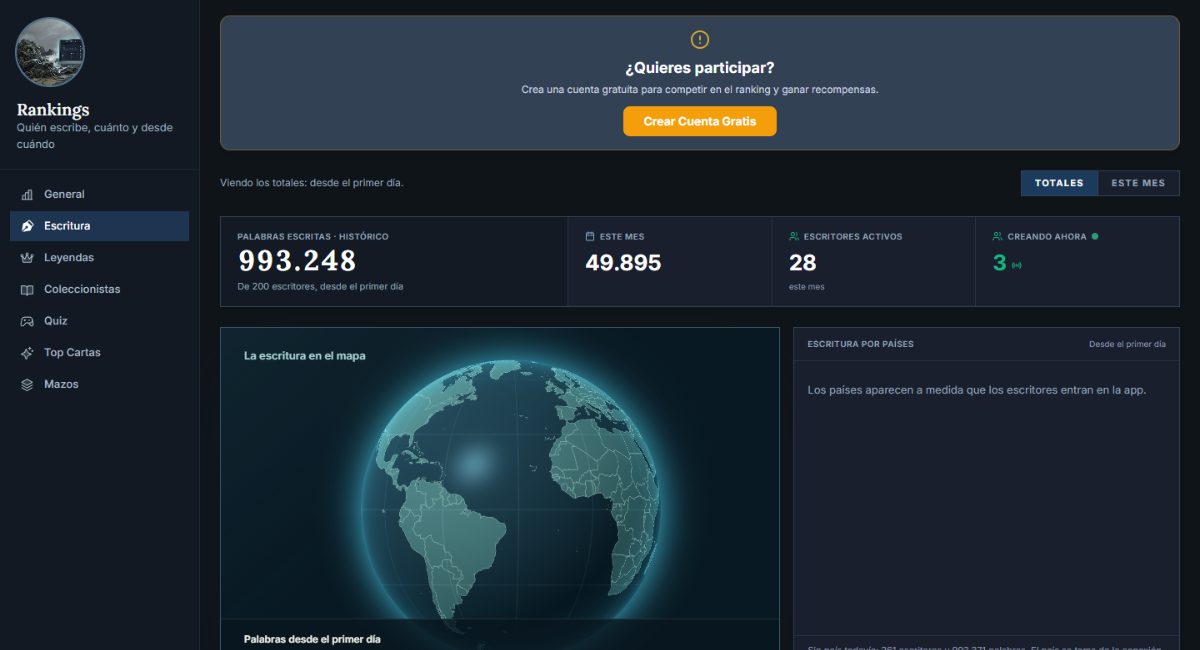
Task: Click the profile avatar above Rankings
Action: coord(50,52)
